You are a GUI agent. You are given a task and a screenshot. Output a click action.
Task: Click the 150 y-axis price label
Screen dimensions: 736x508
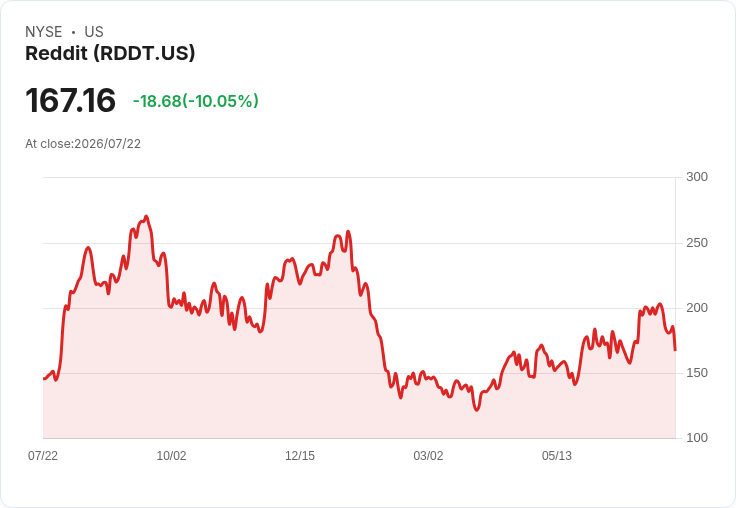[697, 373]
